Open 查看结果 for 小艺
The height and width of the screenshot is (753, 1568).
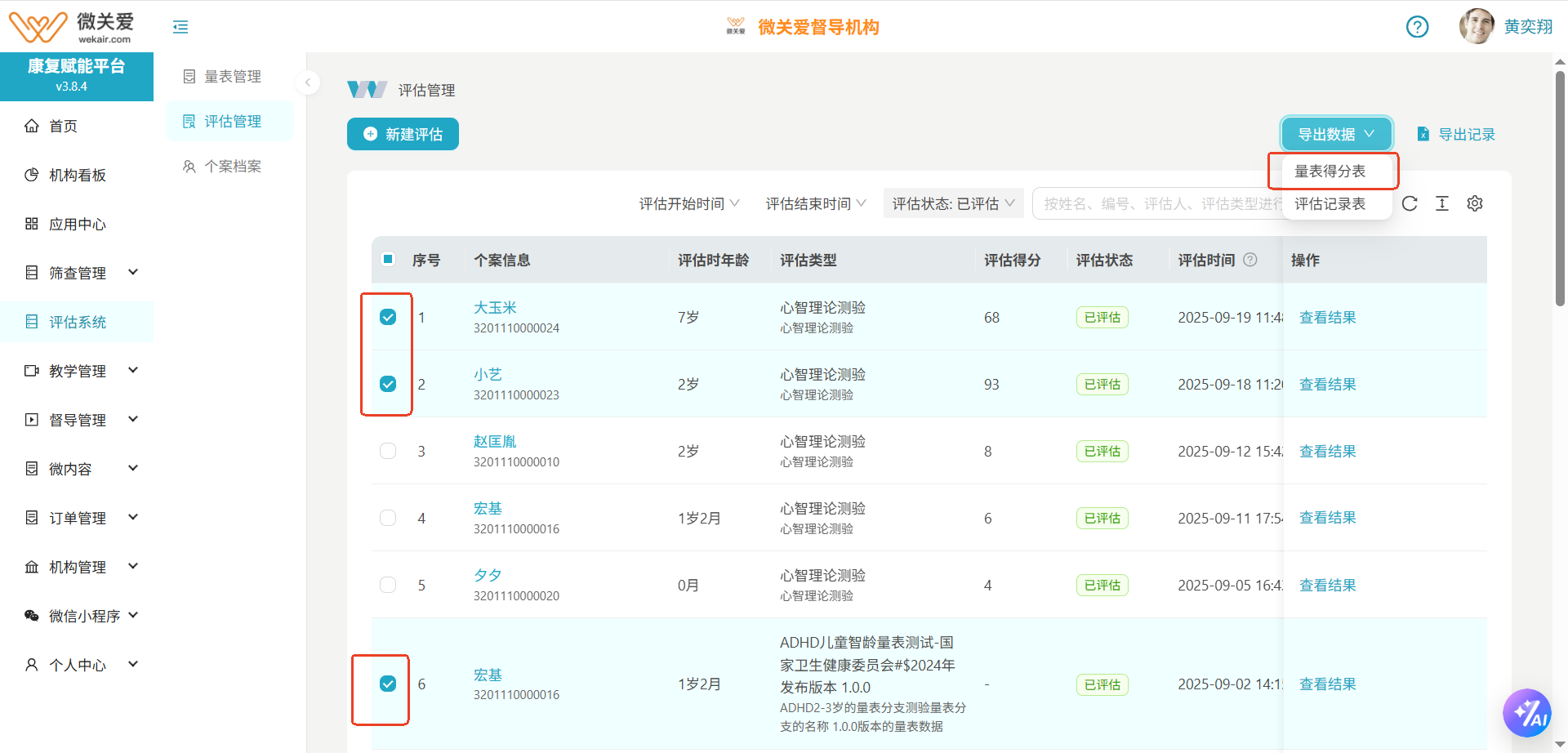pyautogui.click(x=1327, y=384)
